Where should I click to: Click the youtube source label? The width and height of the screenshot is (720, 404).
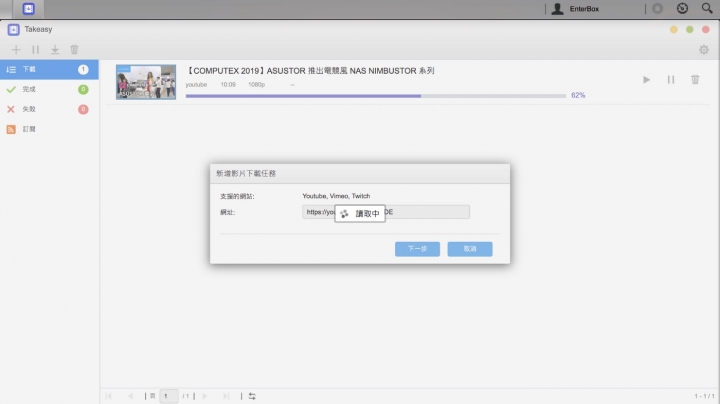pyautogui.click(x=196, y=84)
